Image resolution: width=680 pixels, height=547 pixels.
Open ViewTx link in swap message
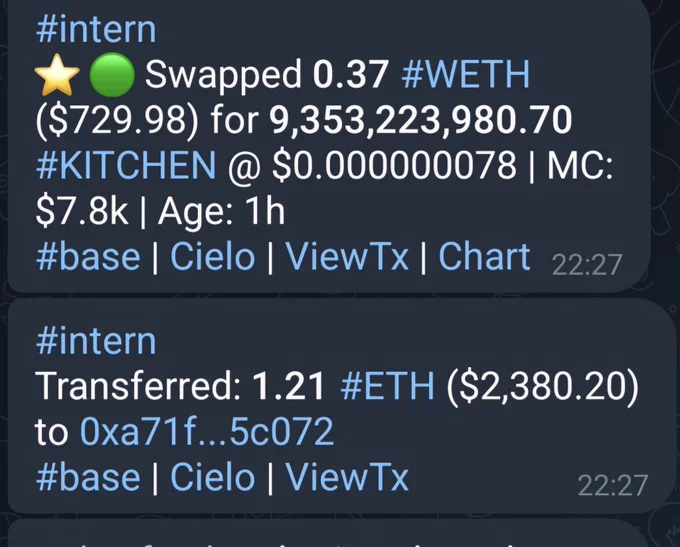(x=347, y=257)
